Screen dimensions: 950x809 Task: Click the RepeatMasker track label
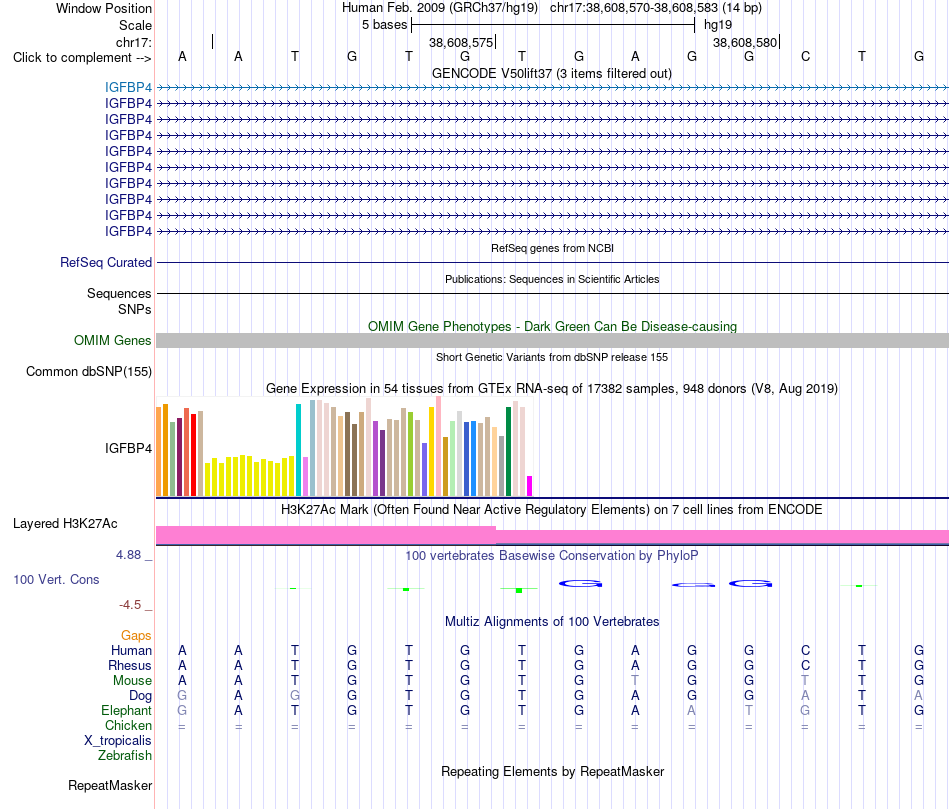tap(110, 785)
